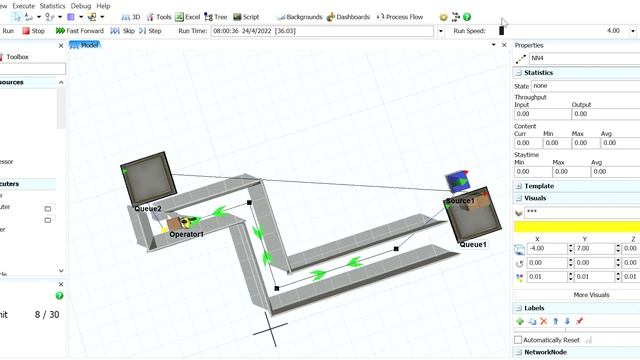Click the duplicate label icon
Image resolution: width=640 pixels, height=360 pixels.
pos(532,321)
